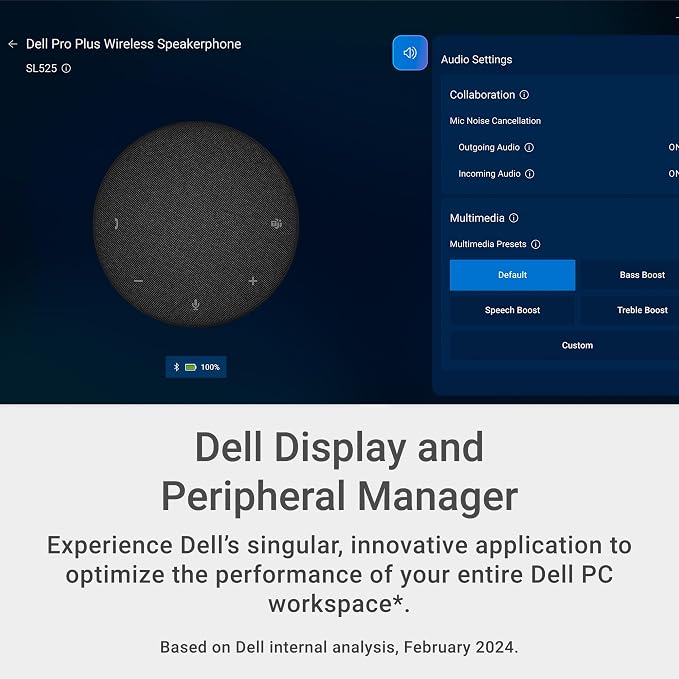Show info for Multimedia Presets
The height and width of the screenshot is (679, 679).
tap(536, 244)
